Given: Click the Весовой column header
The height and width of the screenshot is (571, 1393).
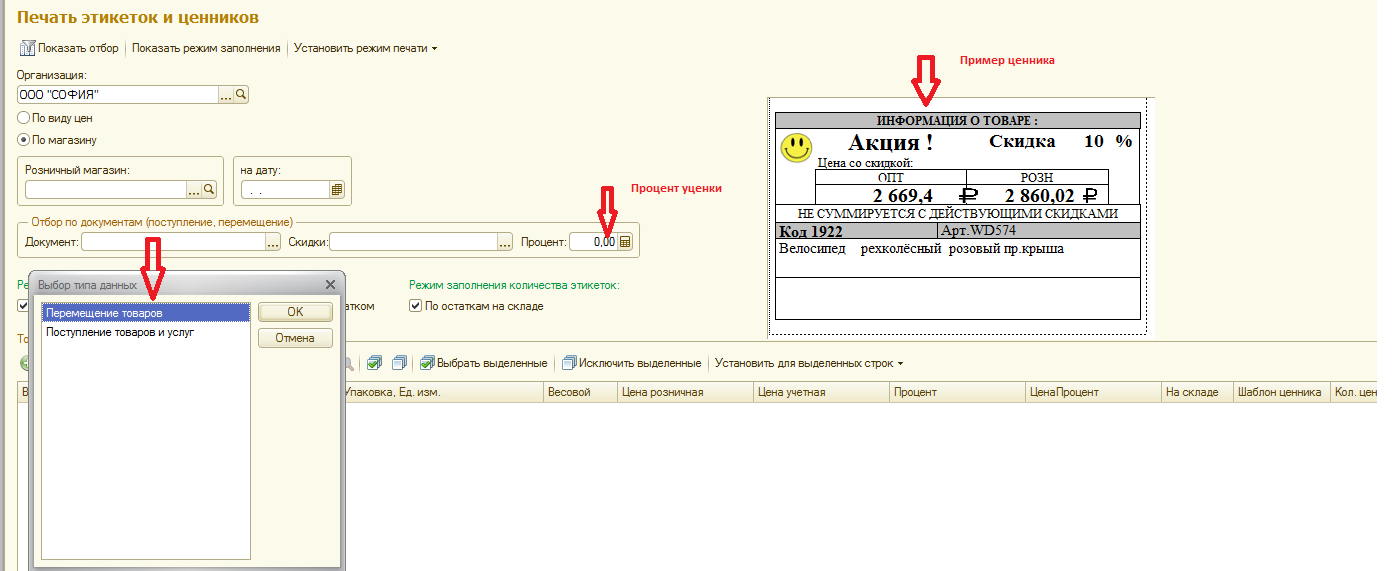Looking at the screenshot, I should point(580,392).
